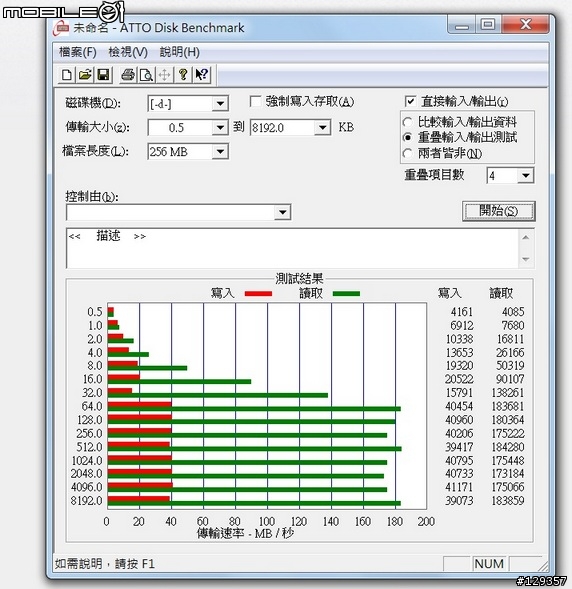Open the 檔案(F) menu

(x=78, y=52)
